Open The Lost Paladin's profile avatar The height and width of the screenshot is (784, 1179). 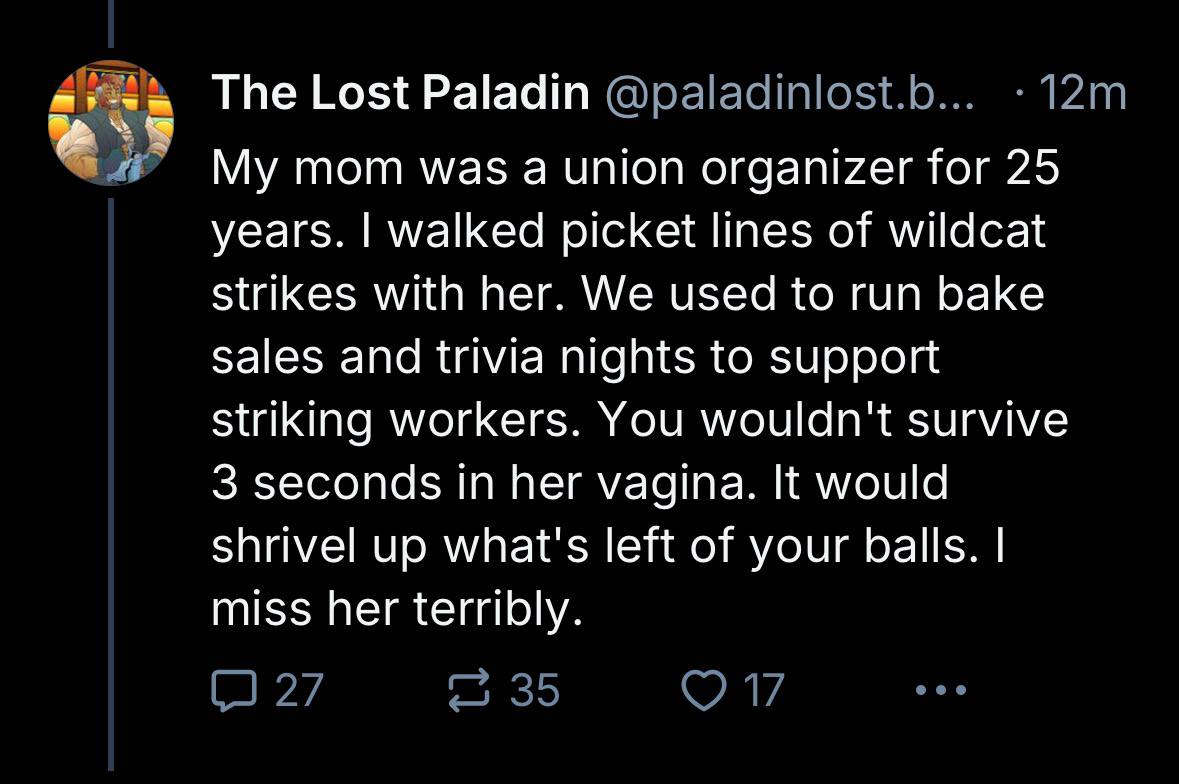coord(111,122)
